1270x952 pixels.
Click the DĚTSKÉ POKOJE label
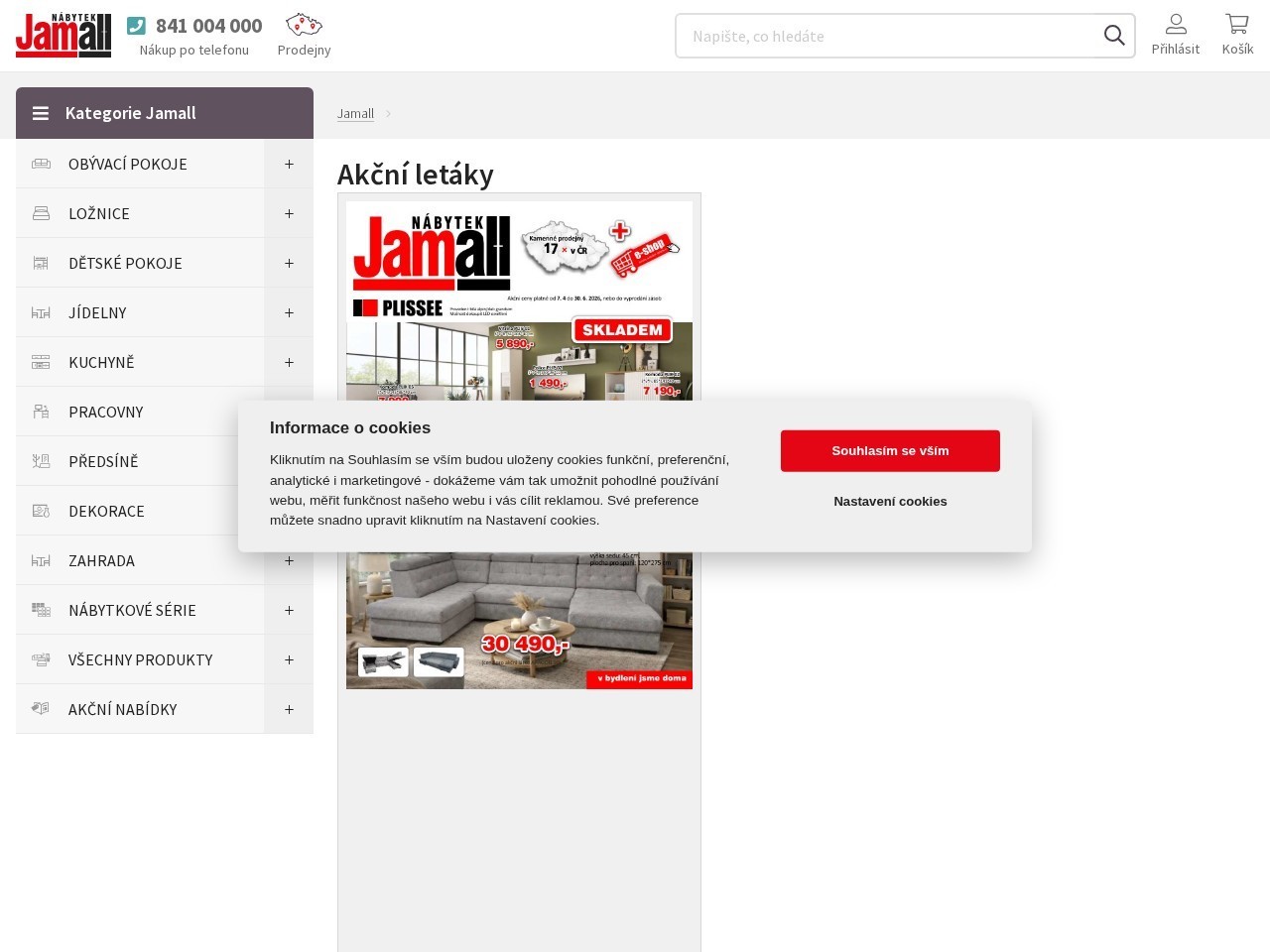click(125, 263)
